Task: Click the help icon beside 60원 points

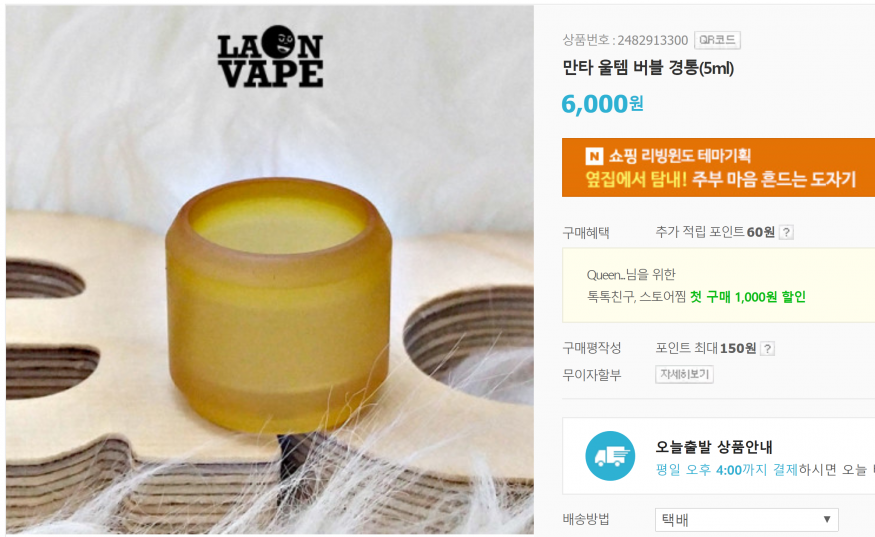Action: pos(786,232)
